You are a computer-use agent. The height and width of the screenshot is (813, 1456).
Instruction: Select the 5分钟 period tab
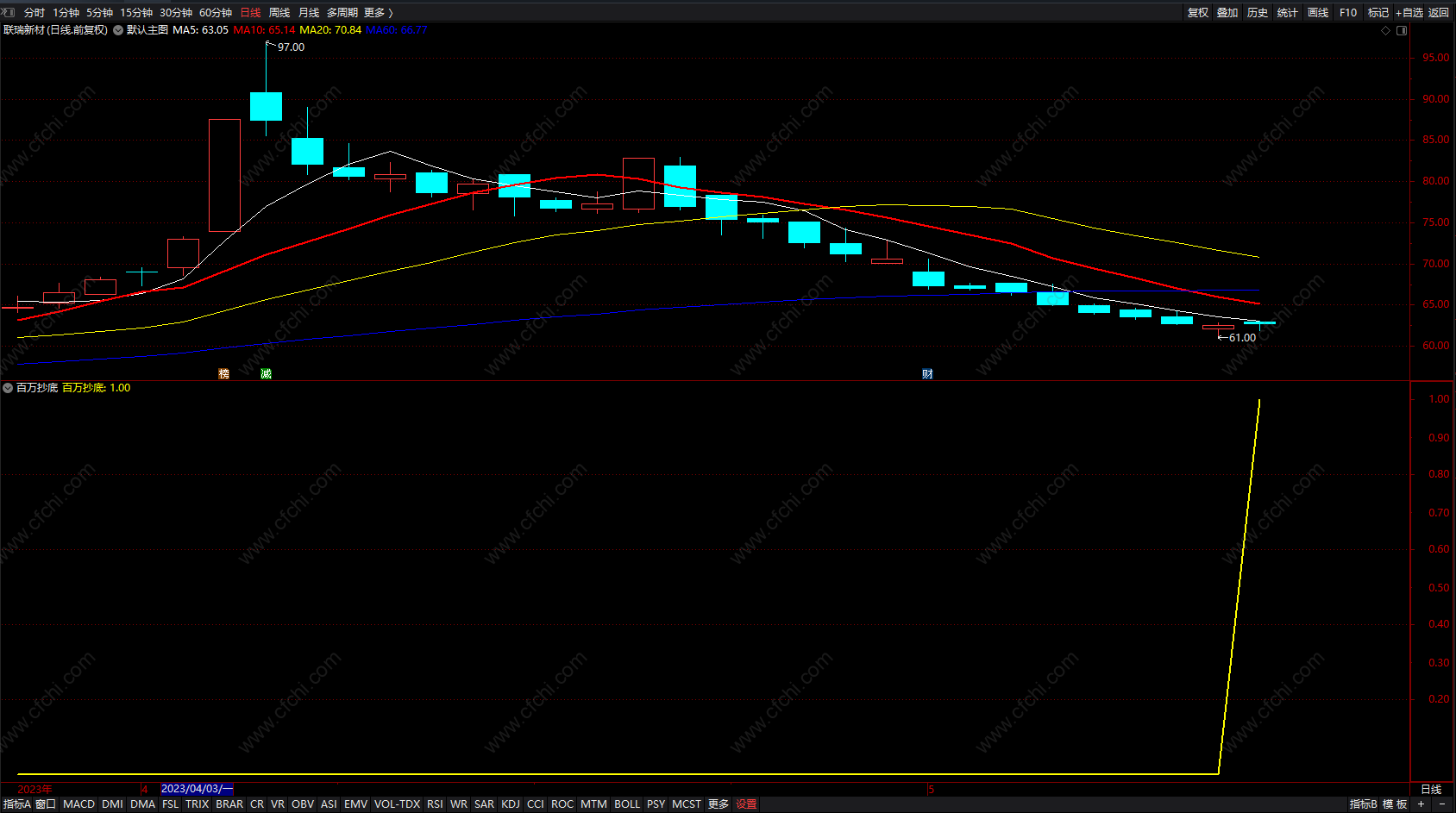99,12
